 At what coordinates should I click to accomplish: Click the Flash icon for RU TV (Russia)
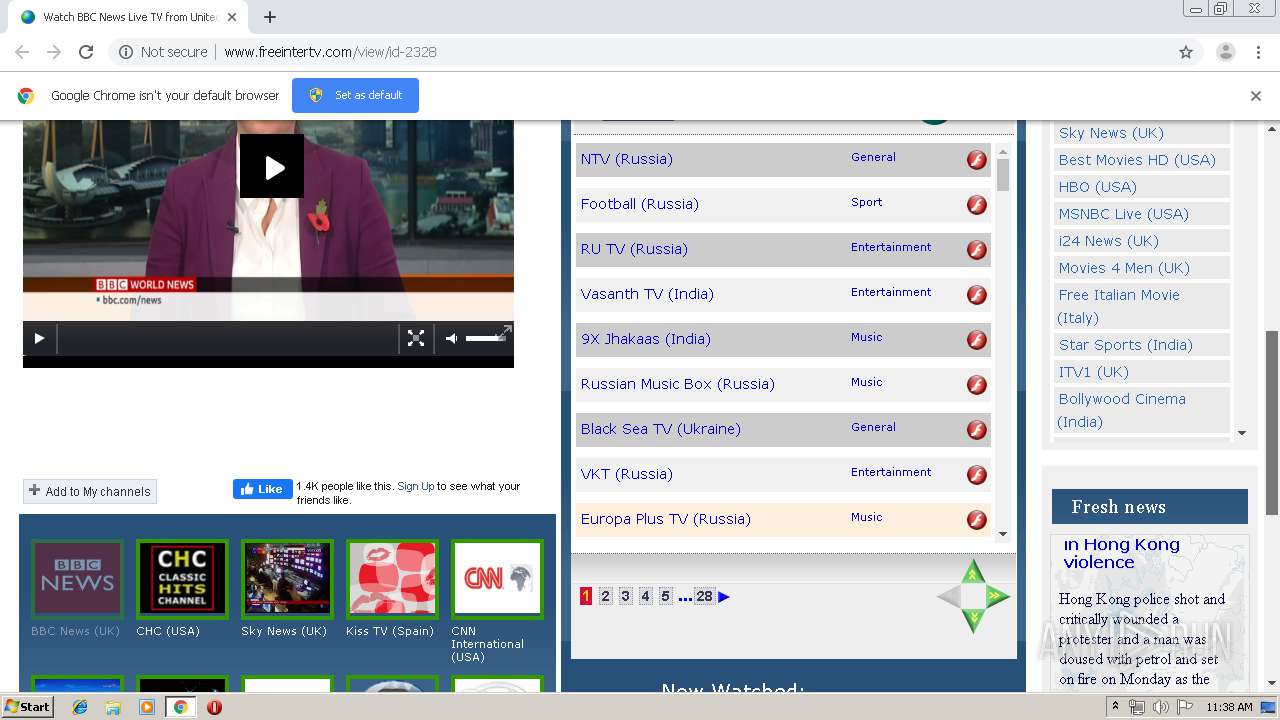coord(977,250)
